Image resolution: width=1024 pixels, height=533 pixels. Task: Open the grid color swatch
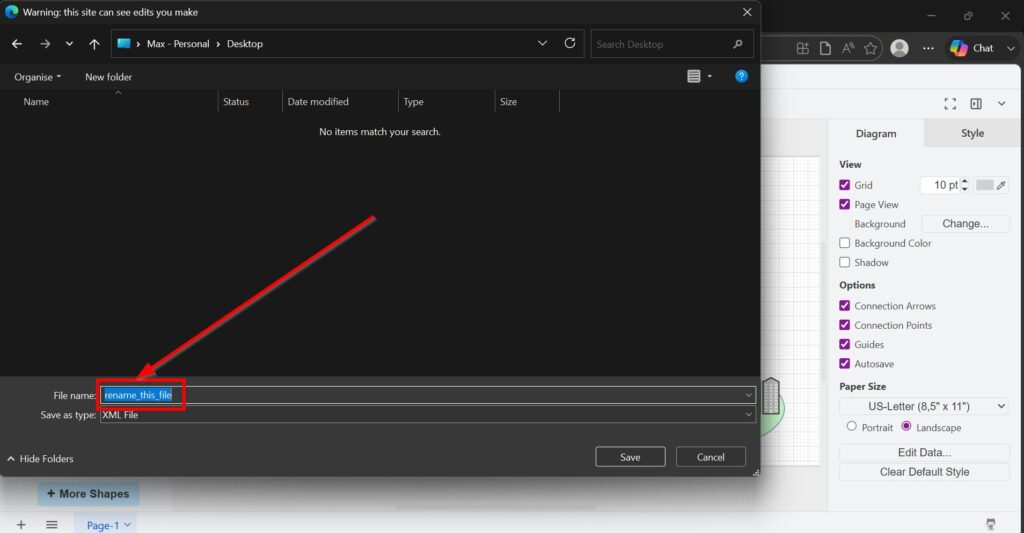(x=984, y=185)
